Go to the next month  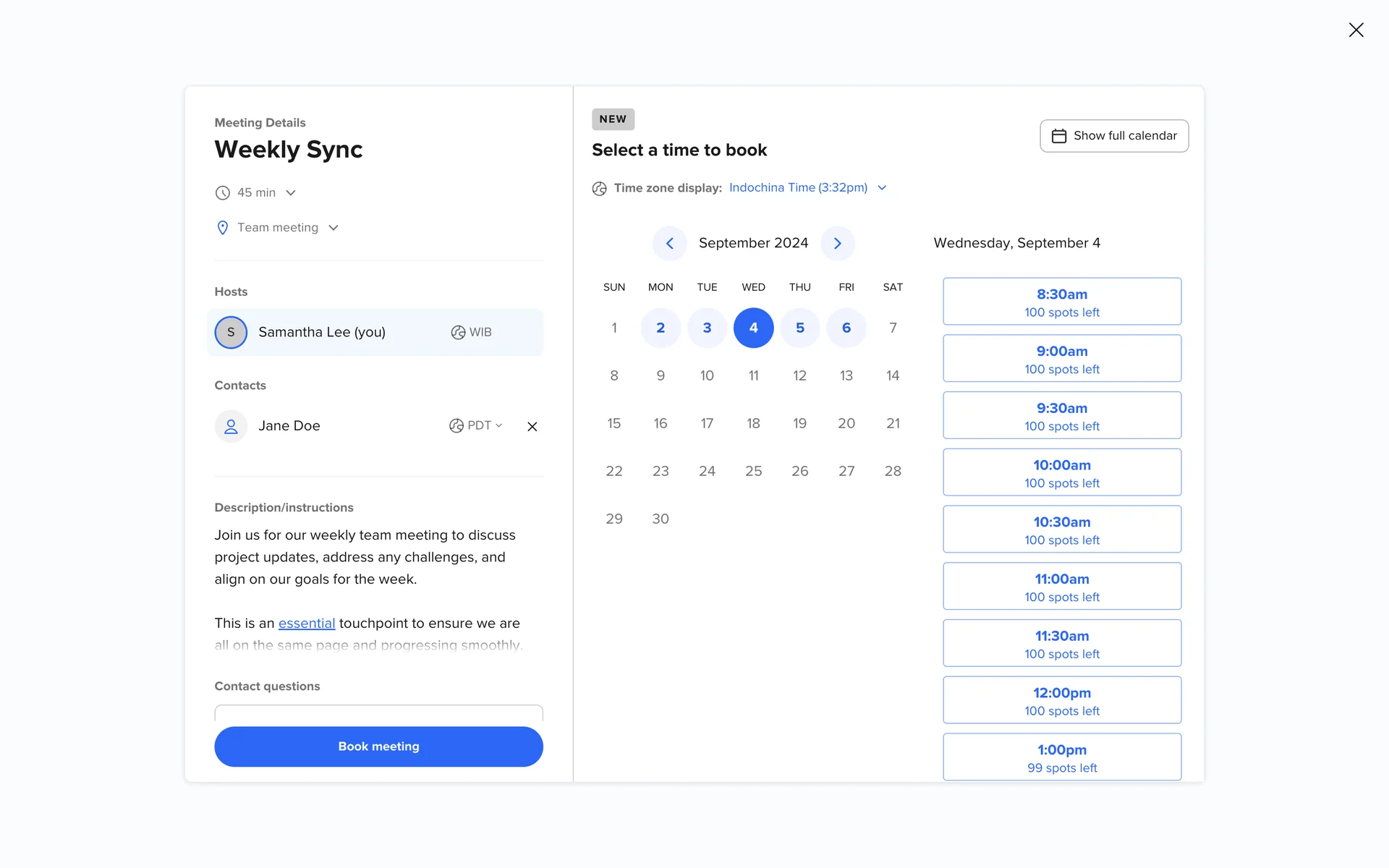tap(837, 243)
